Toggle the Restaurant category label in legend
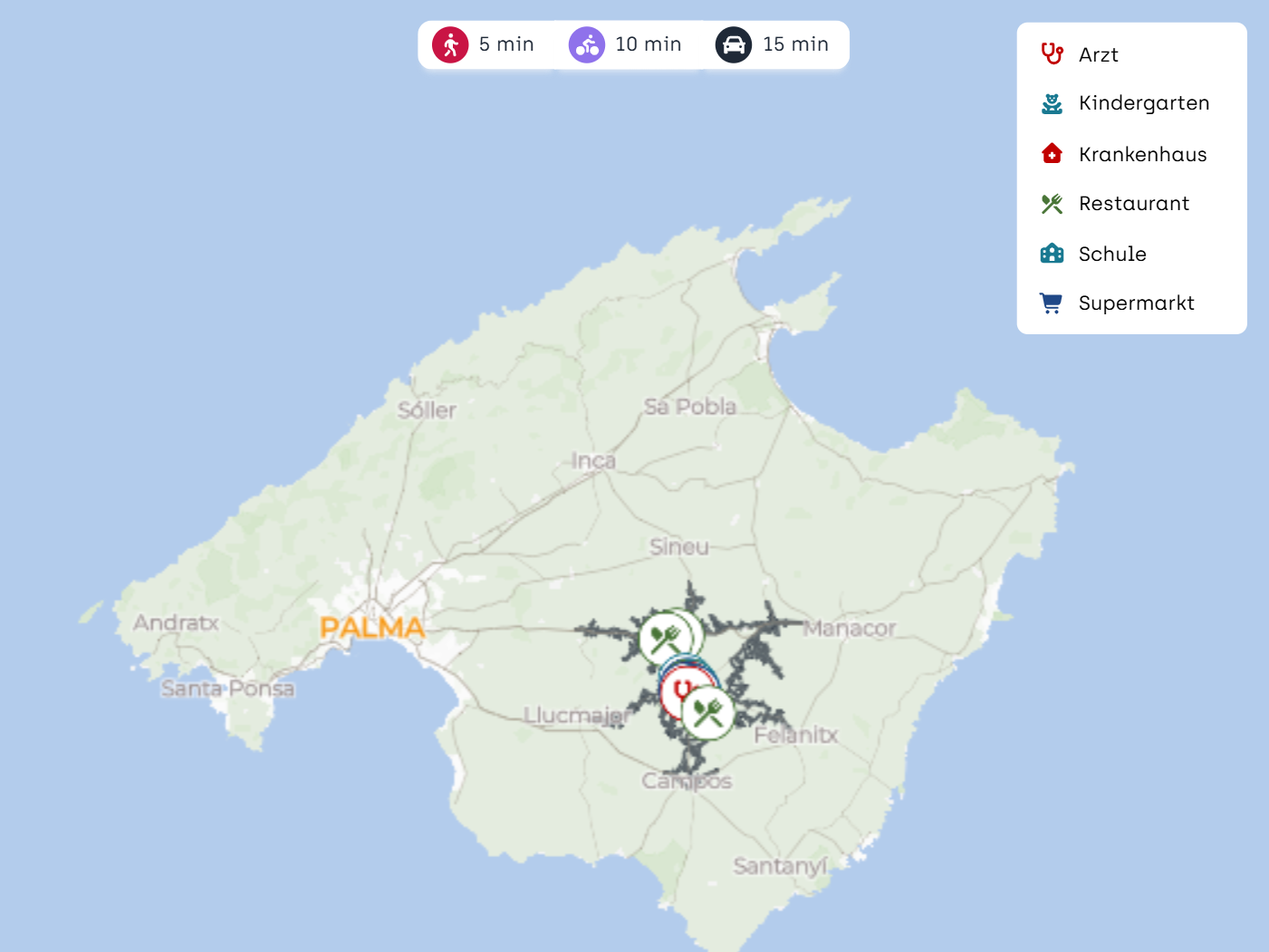 click(1133, 204)
